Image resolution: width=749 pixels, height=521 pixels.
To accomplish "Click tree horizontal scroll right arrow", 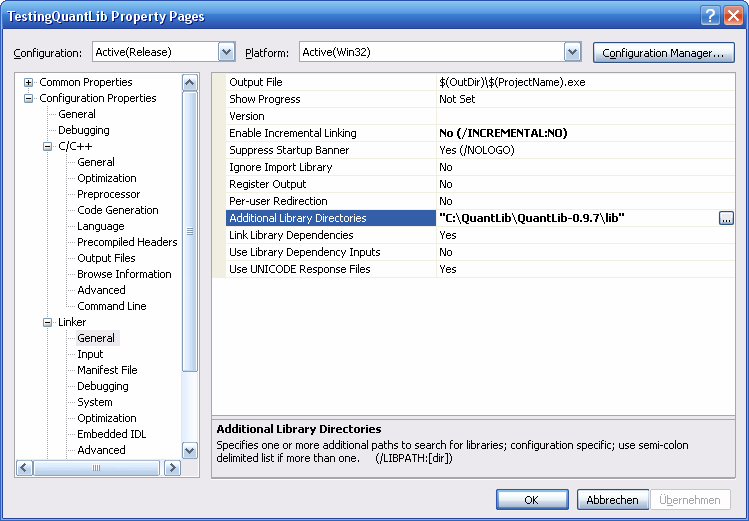I will coord(172,468).
